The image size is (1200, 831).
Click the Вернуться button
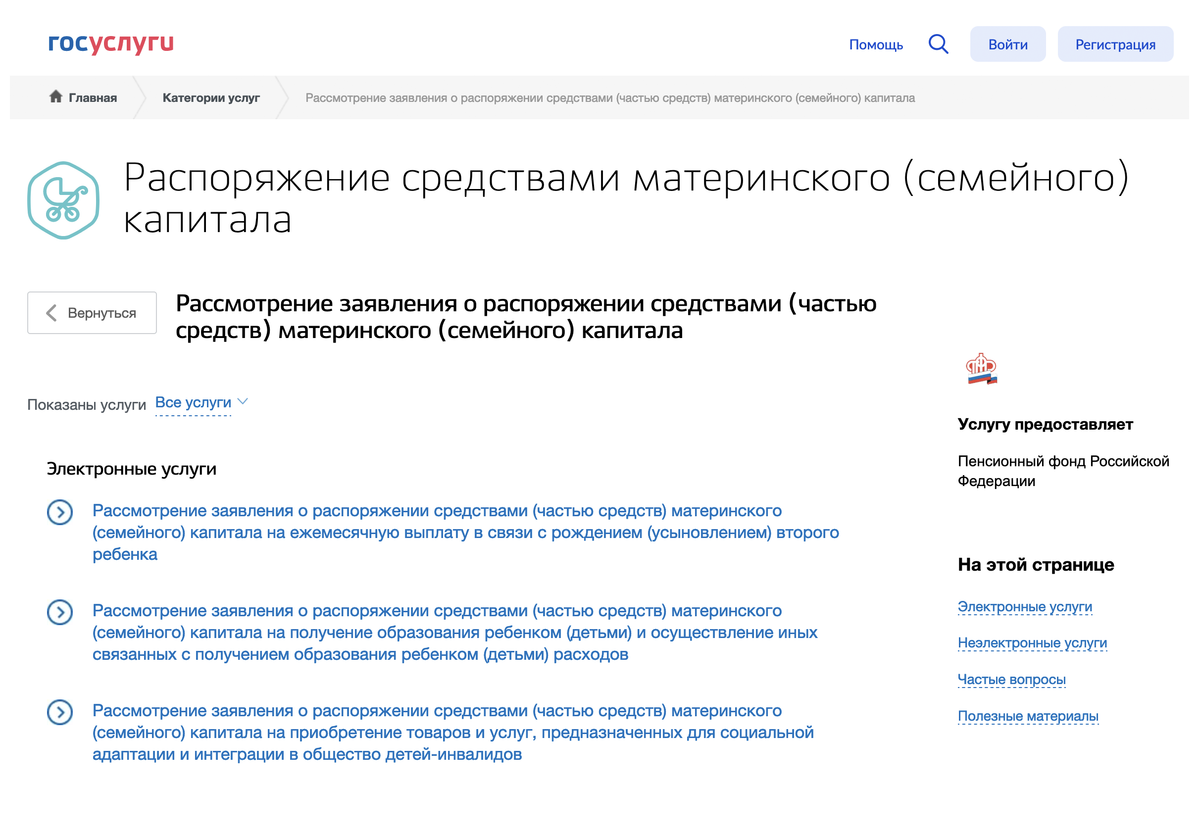pyautogui.click(x=92, y=313)
